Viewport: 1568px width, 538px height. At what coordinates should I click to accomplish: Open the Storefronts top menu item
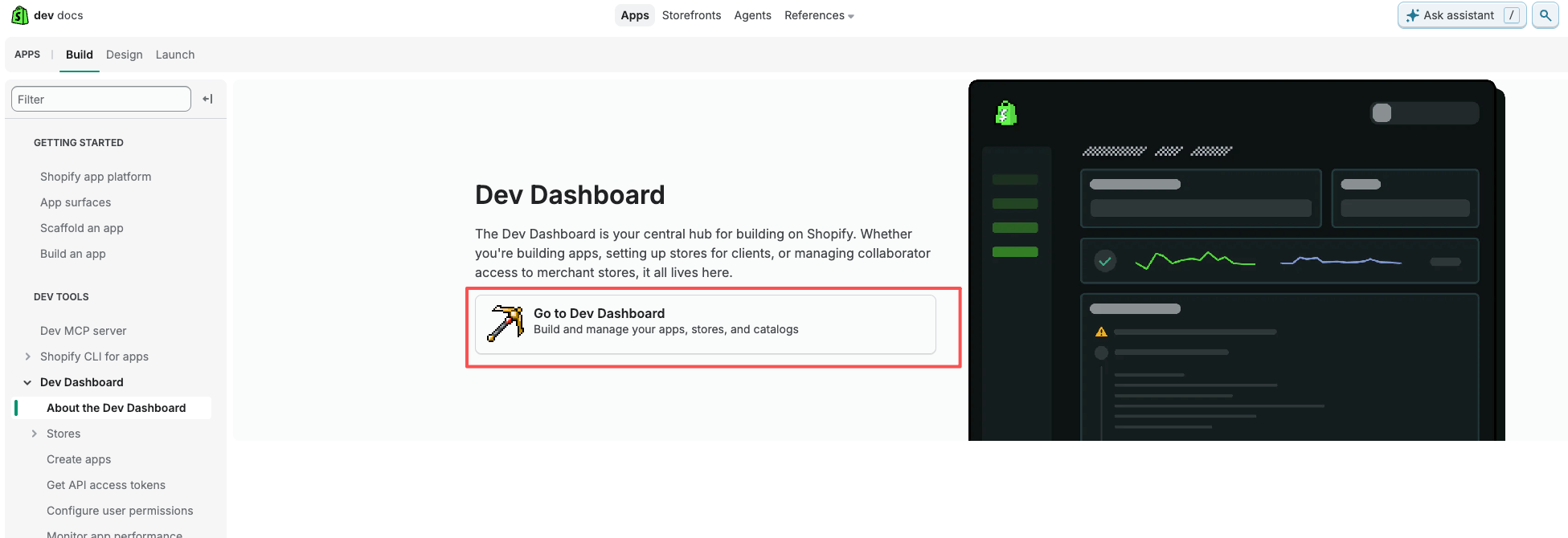tap(691, 15)
